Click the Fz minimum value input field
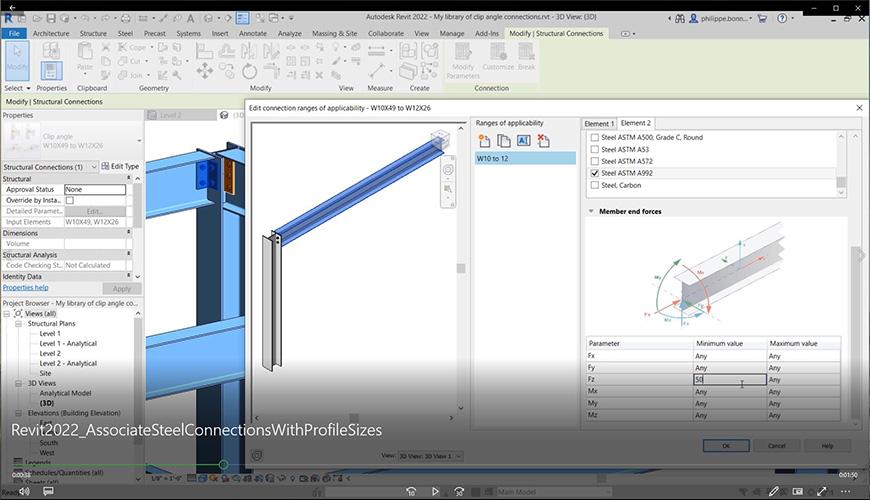Image resolution: width=870 pixels, height=500 pixels. tap(730, 380)
